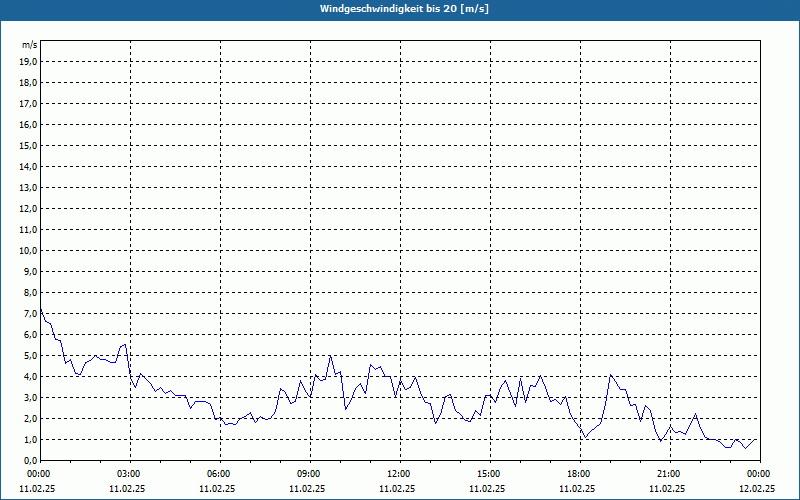Click the 11.02.25 date under 06:00
The height and width of the screenshot is (500, 800).
click(x=217, y=488)
